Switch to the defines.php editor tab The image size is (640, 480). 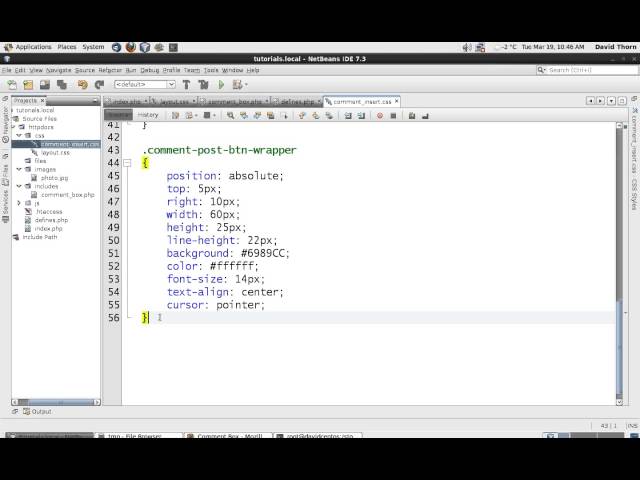tap(297, 101)
